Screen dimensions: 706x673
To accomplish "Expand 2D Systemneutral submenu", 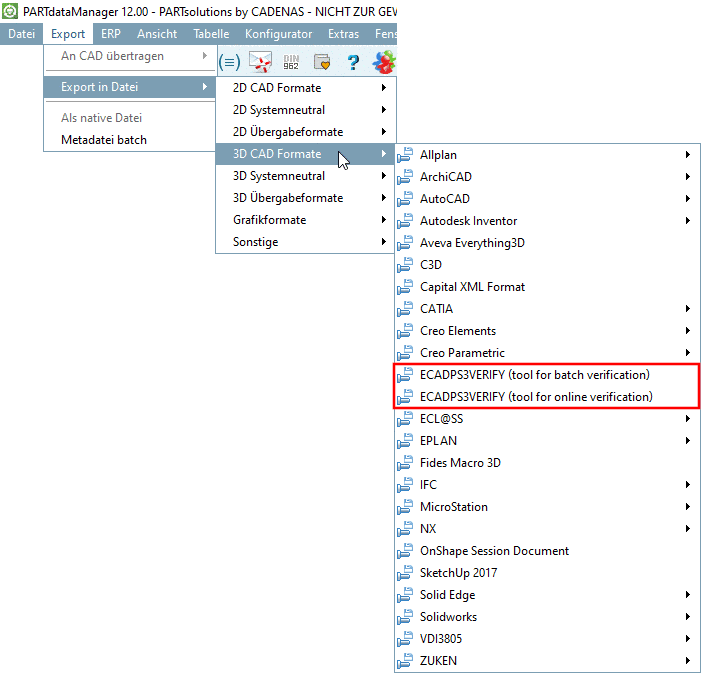I will coord(306,110).
